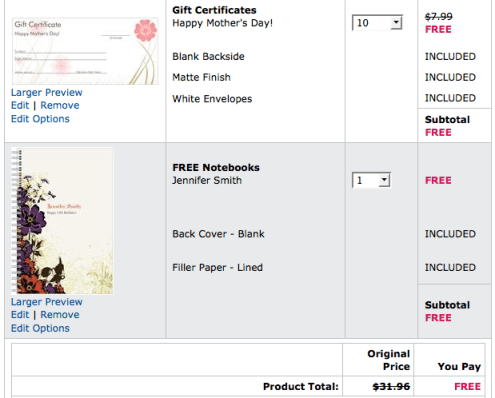The image size is (495, 398).
Task: Click the Jennifer Smith design name
Action: [207, 180]
